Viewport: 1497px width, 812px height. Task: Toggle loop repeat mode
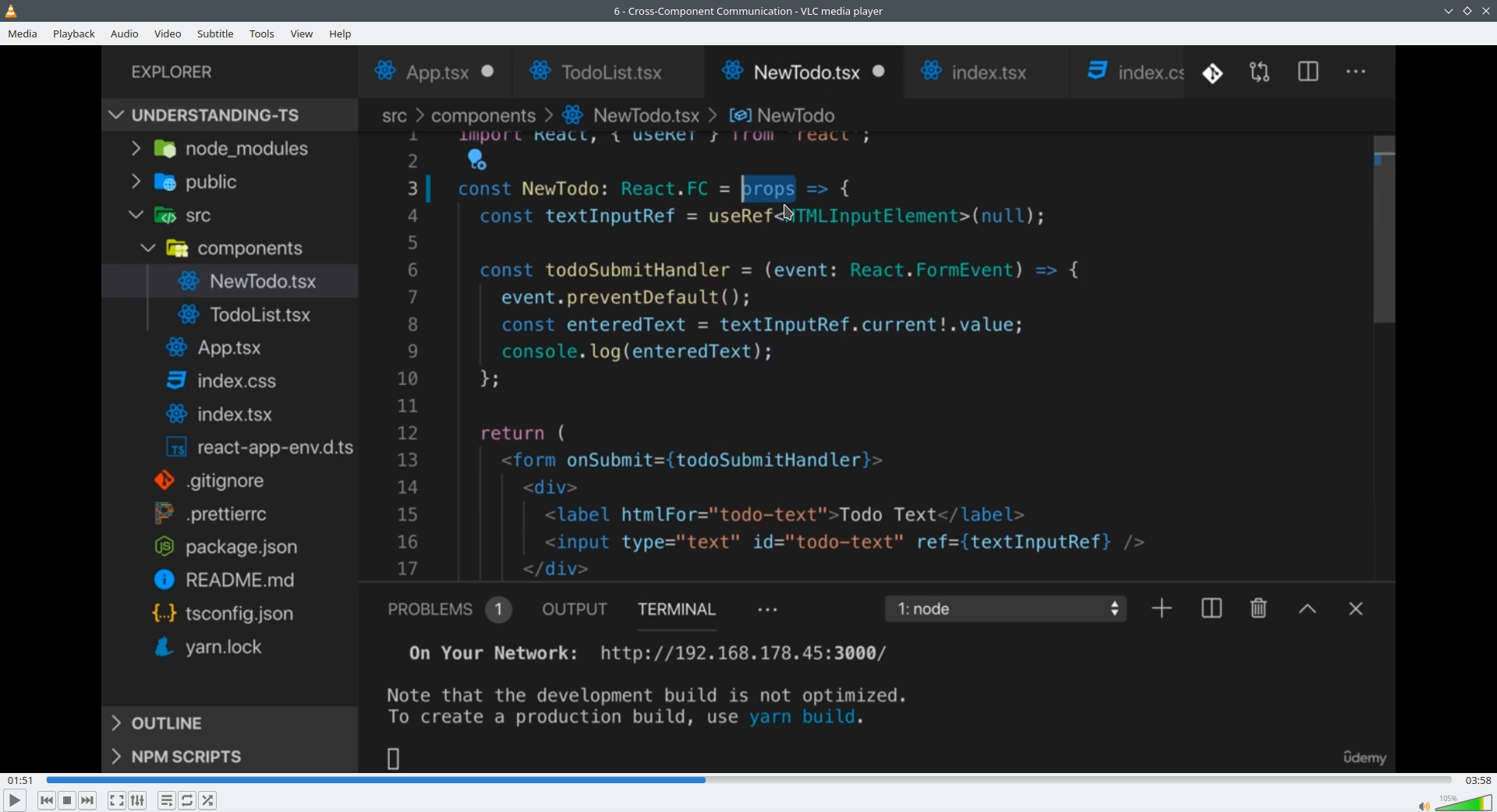[x=188, y=800]
